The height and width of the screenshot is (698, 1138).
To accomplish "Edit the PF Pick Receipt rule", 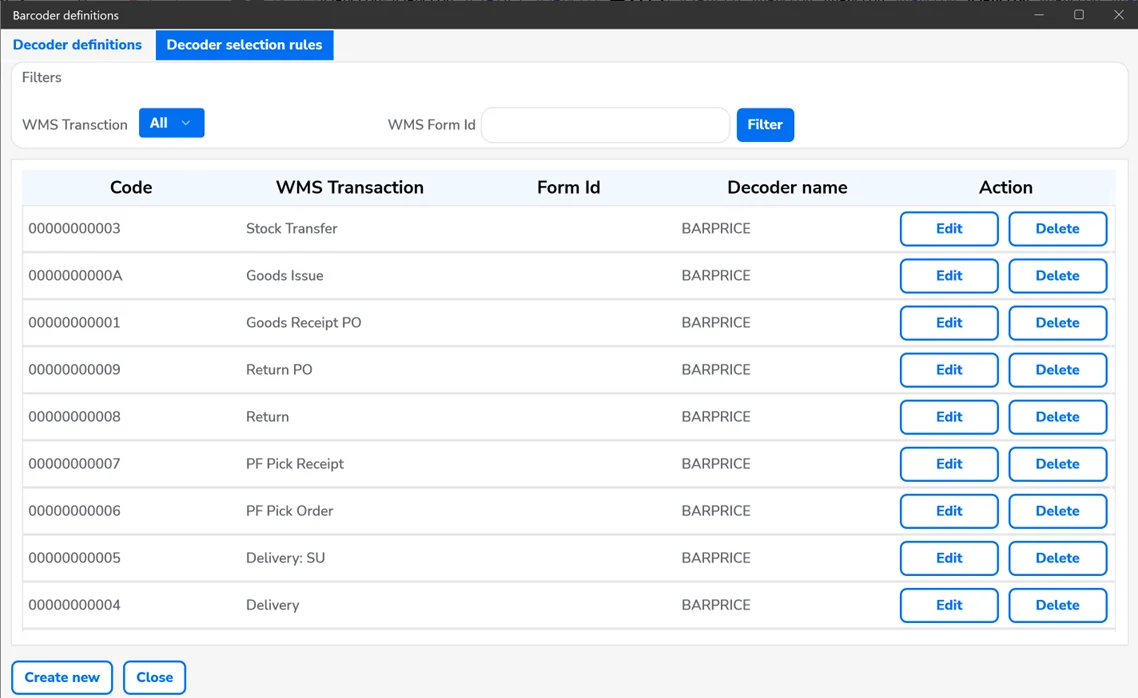I will (948, 464).
